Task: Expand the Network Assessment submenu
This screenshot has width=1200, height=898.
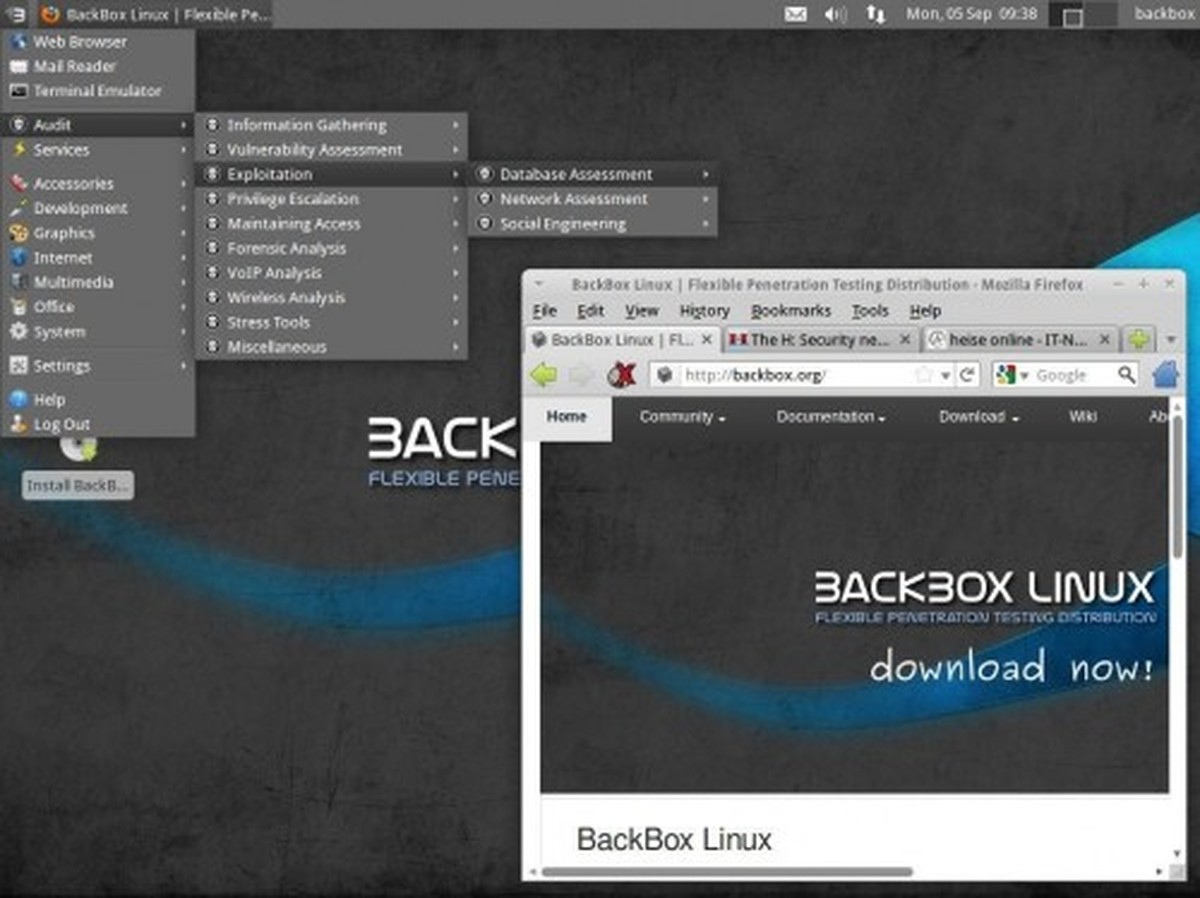Action: click(594, 199)
